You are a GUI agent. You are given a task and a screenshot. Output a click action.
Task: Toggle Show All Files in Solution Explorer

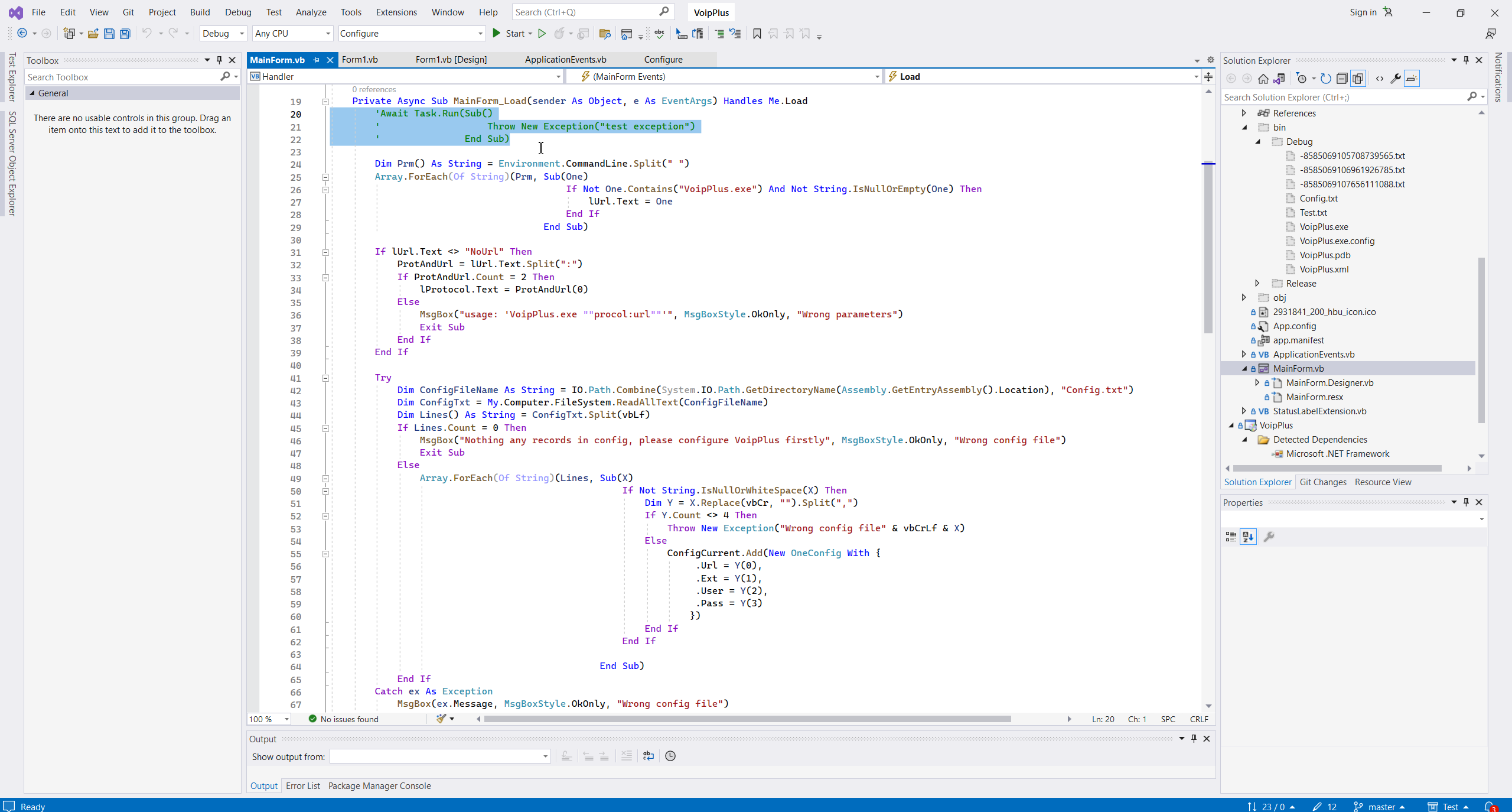[x=1358, y=79]
